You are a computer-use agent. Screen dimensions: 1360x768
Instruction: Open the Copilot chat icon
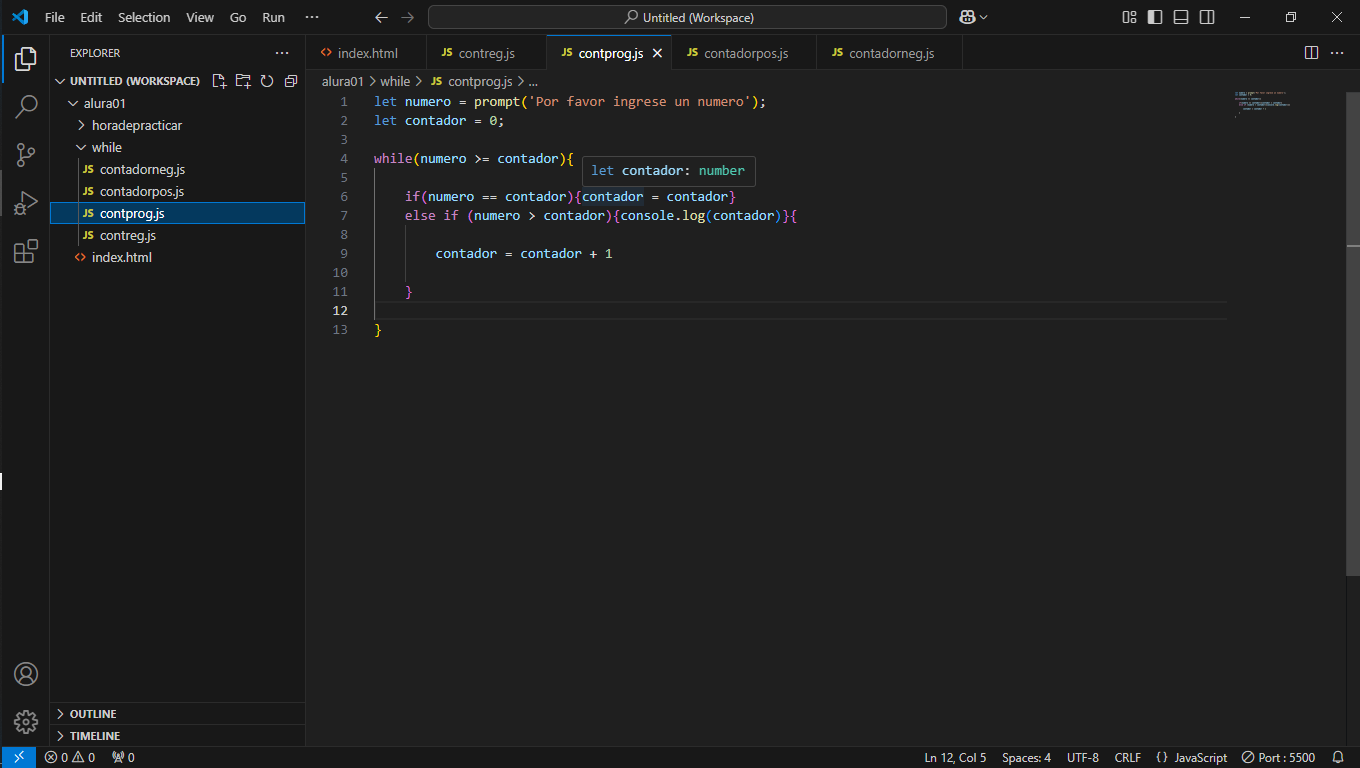click(967, 17)
